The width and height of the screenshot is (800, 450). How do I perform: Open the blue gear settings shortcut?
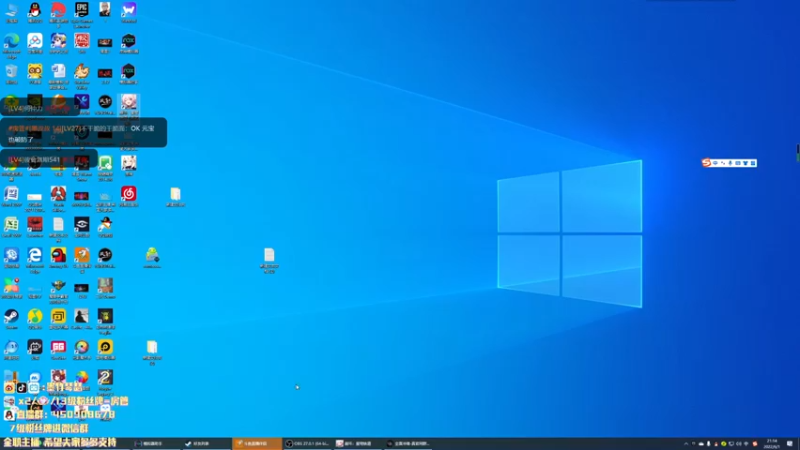(x=11, y=257)
